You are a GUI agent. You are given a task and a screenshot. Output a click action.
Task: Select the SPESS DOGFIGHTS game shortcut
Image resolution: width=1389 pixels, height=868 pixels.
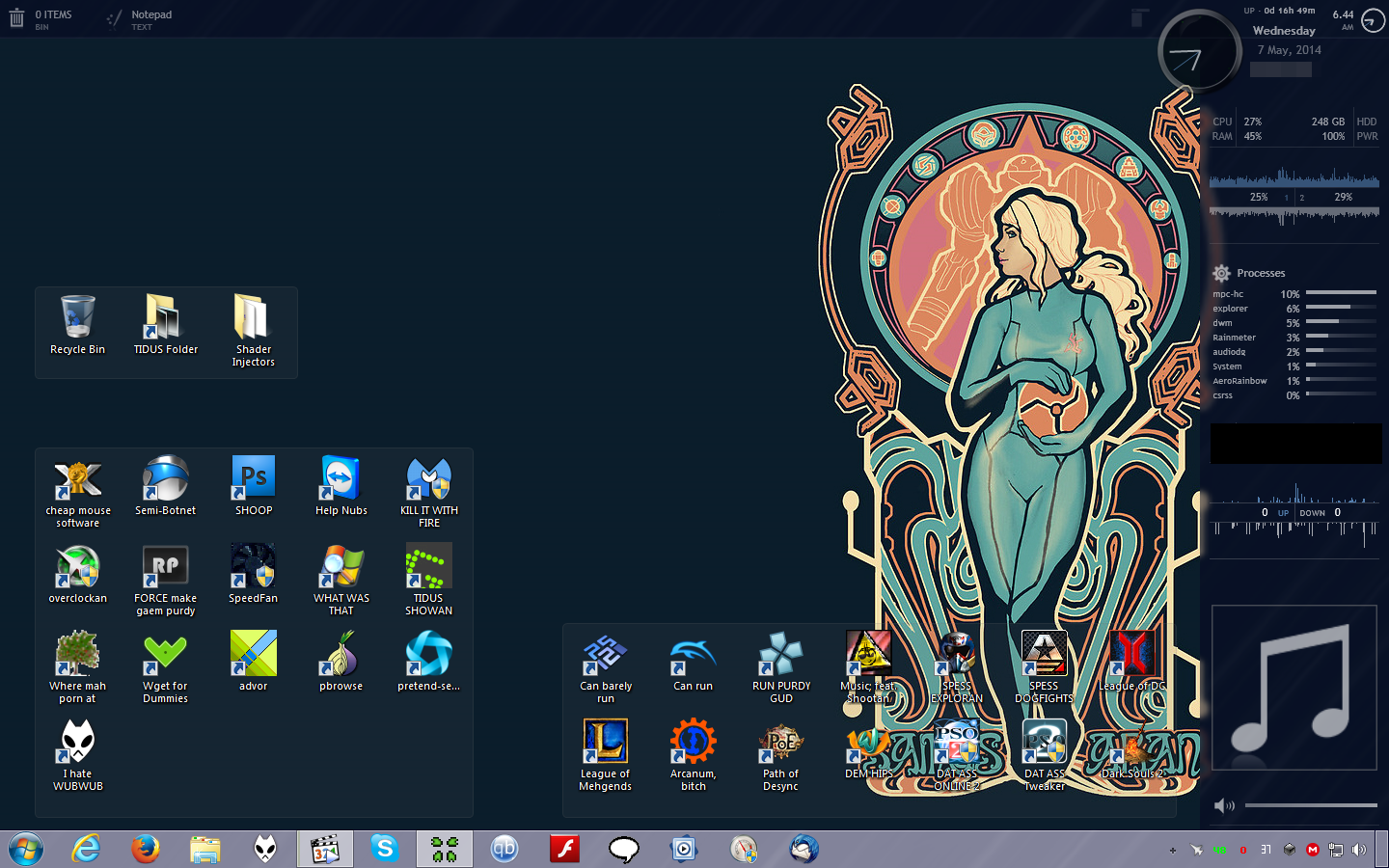click(1045, 668)
